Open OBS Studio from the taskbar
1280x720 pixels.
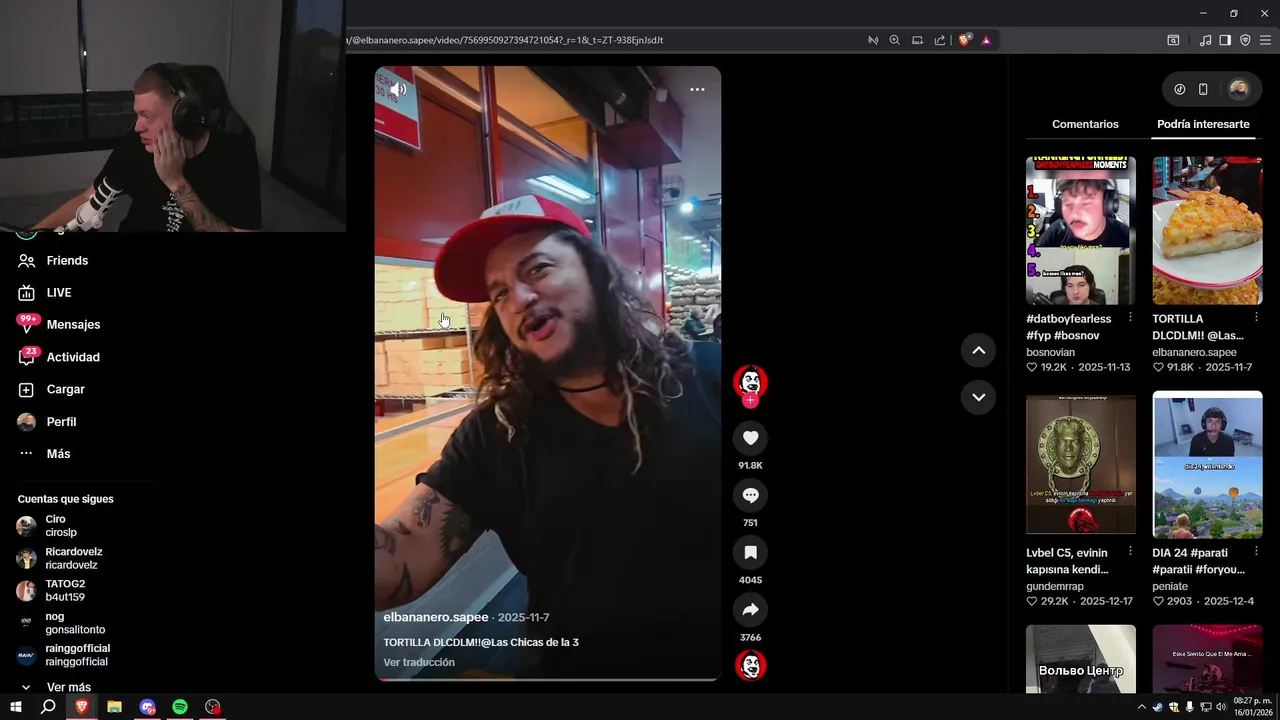[213, 707]
